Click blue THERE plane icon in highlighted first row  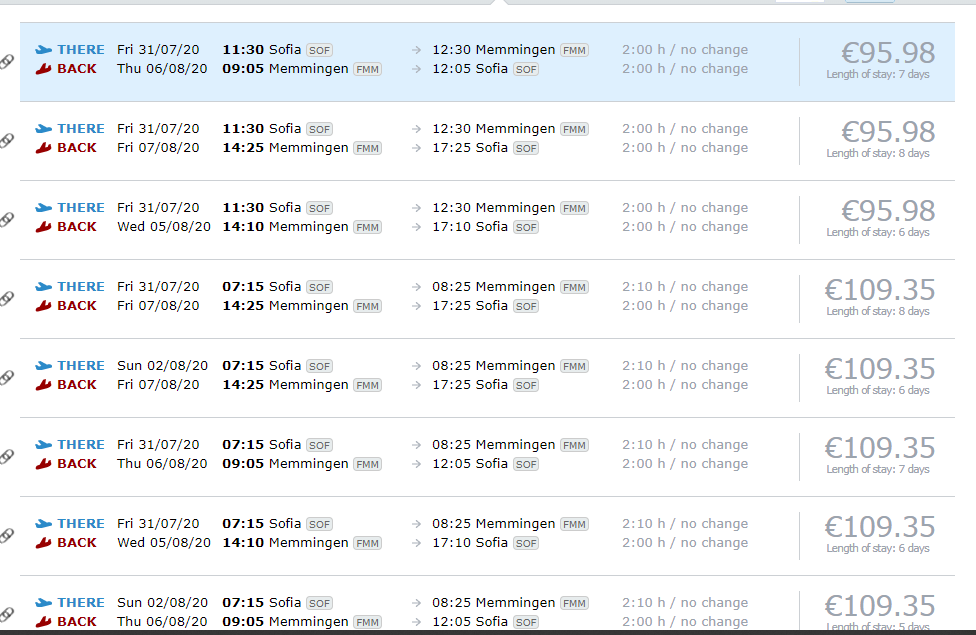tap(43, 50)
